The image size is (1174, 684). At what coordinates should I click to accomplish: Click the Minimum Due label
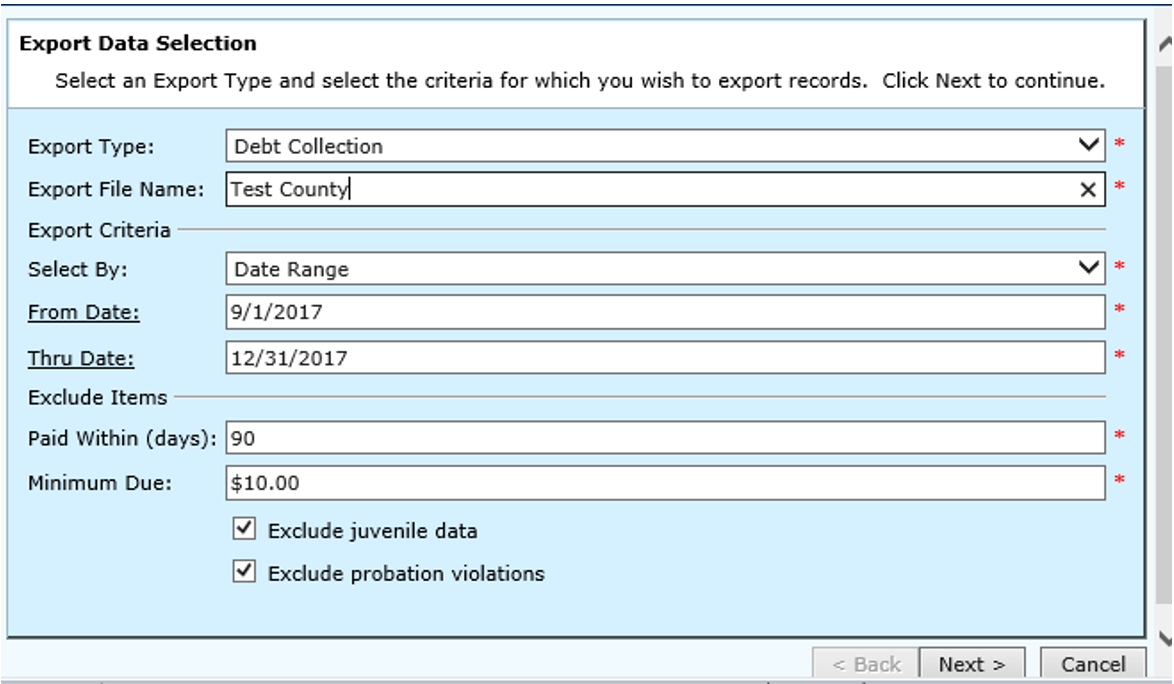[100, 483]
